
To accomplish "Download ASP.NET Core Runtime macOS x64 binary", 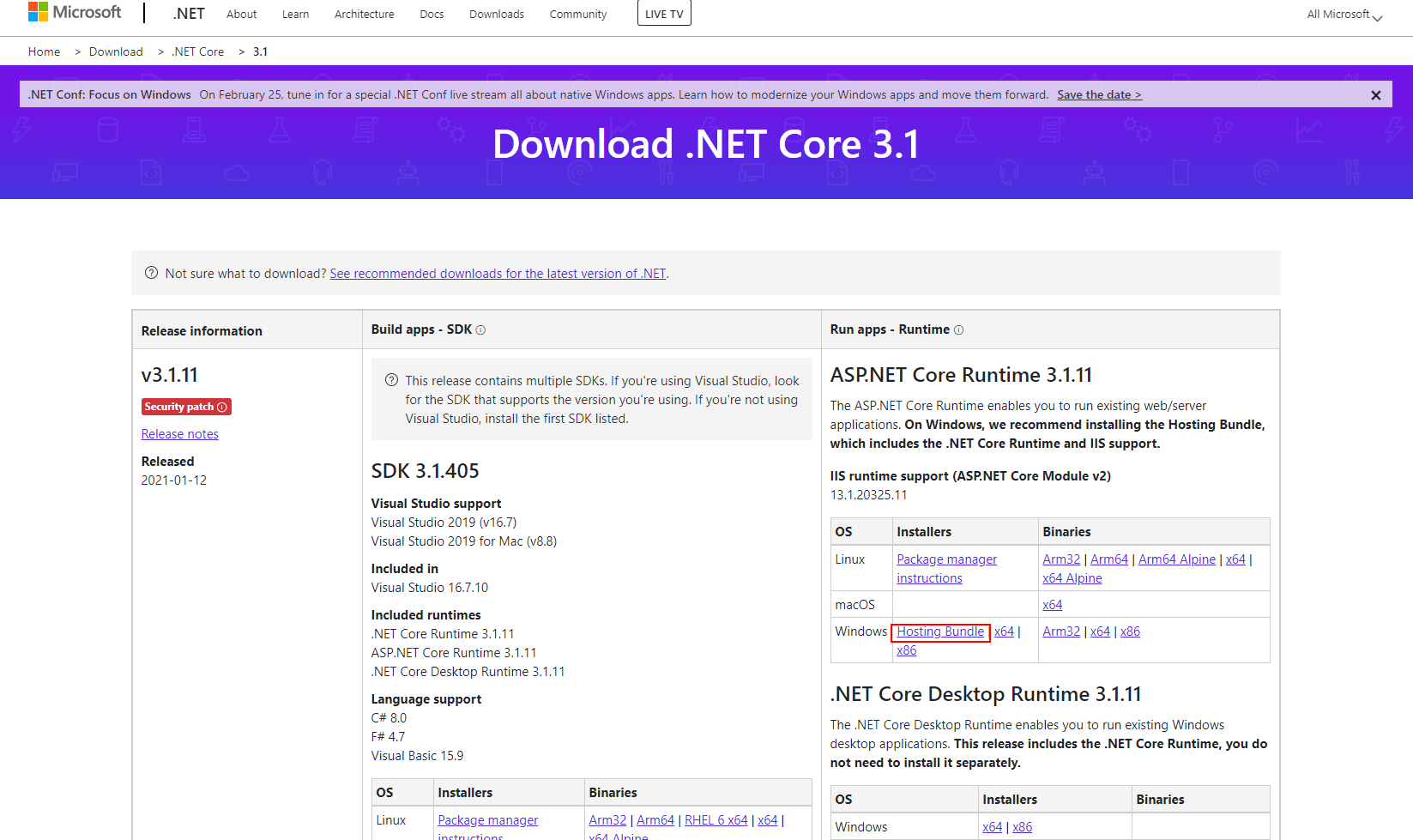I will (1053, 605).
